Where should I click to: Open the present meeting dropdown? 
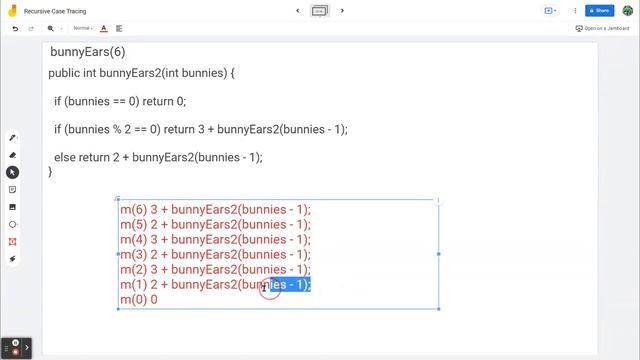tap(551, 11)
